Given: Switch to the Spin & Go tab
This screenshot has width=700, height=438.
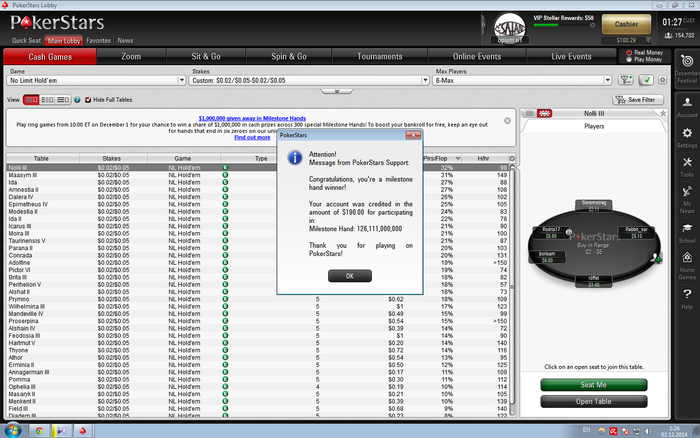Looking at the screenshot, I should (289, 56).
